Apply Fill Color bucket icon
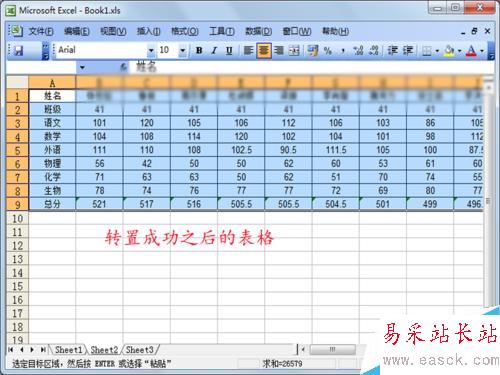 (449, 51)
